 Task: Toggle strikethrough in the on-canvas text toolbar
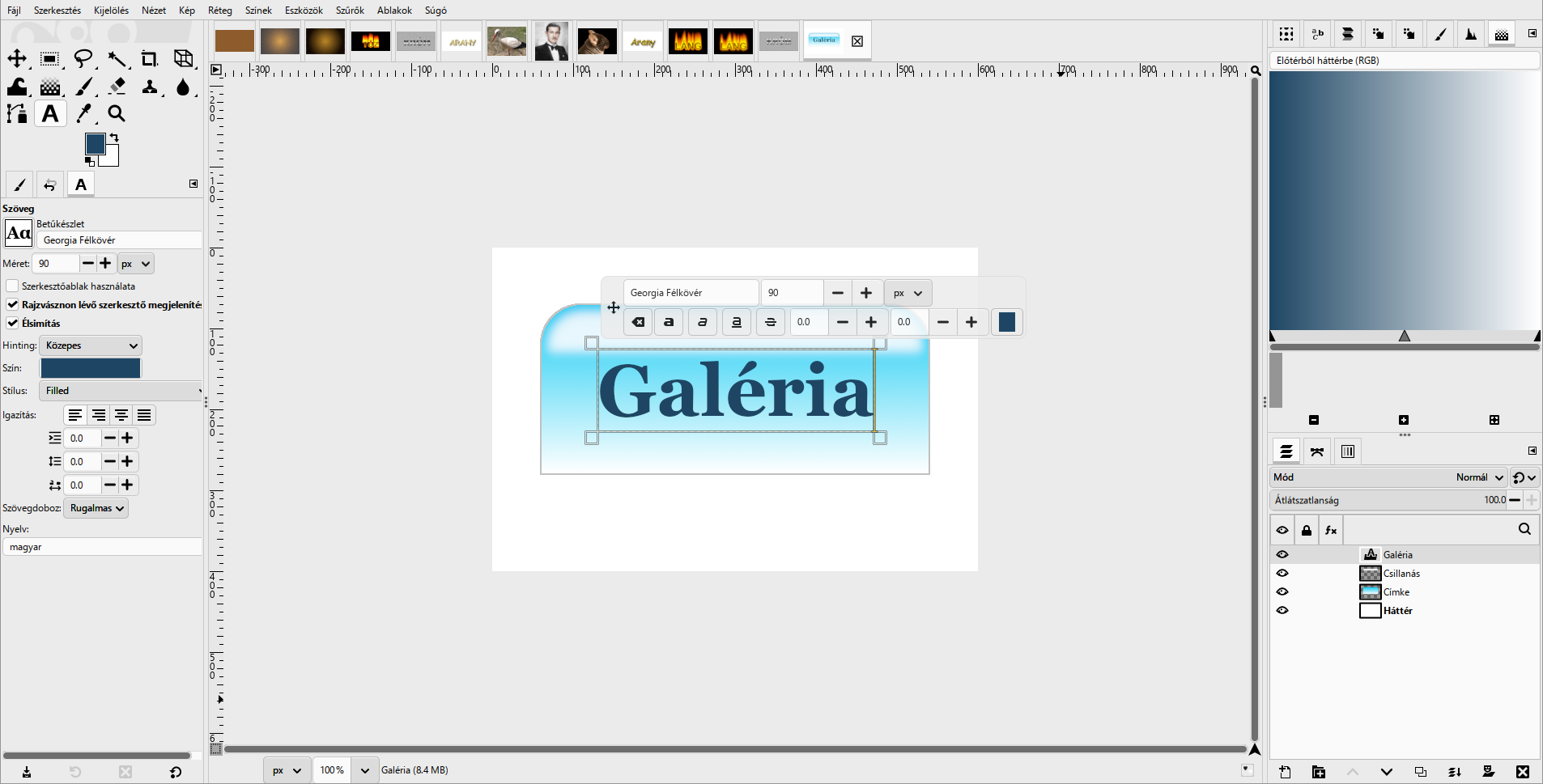771,322
